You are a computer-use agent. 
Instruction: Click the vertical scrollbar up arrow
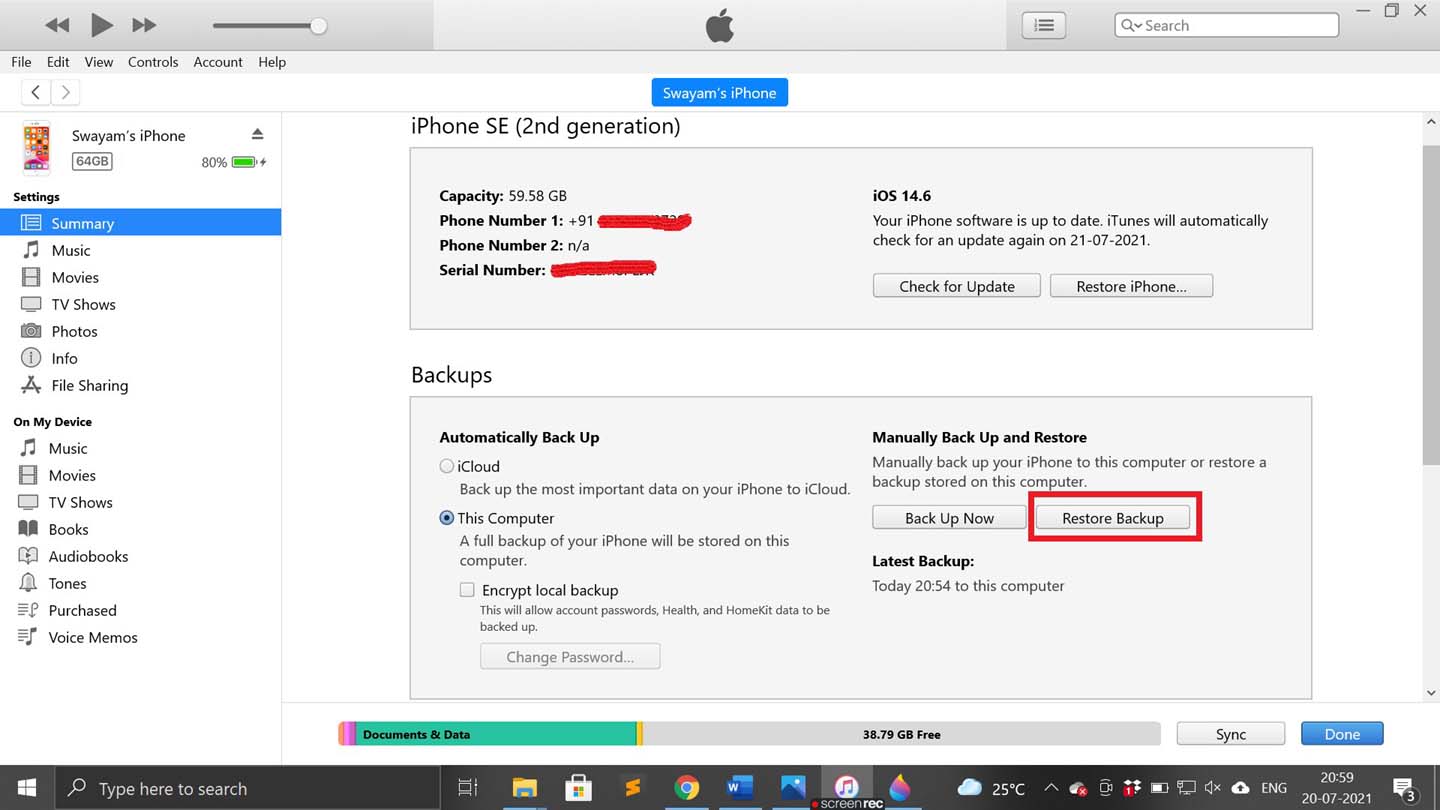click(1431, 122)
